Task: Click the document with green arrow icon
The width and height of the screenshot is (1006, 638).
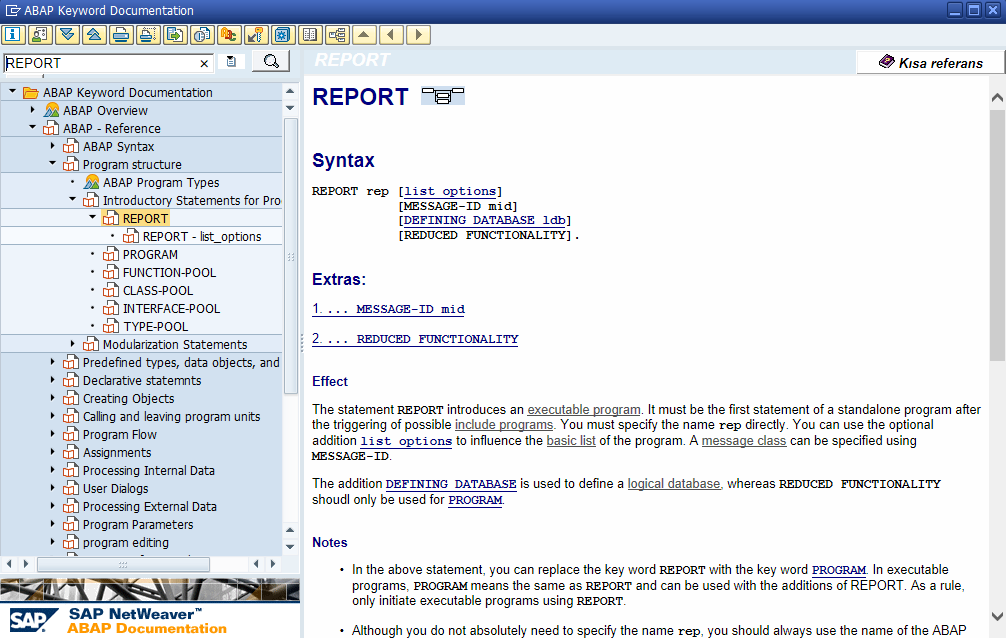Action: pyautogui.click(x=175, y=35)
